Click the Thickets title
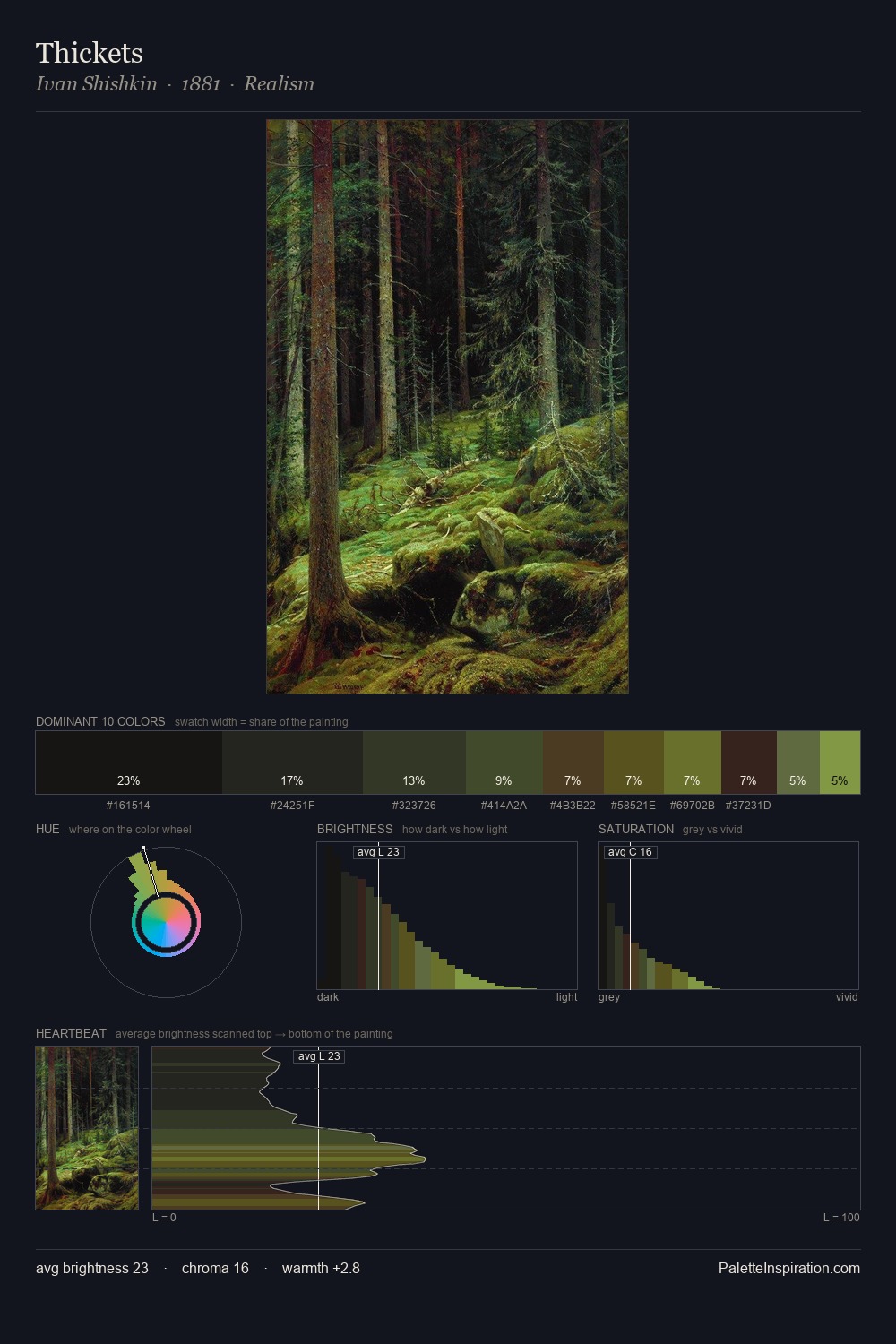This screenshot has height=1344, width=896. tap(90, 53)
